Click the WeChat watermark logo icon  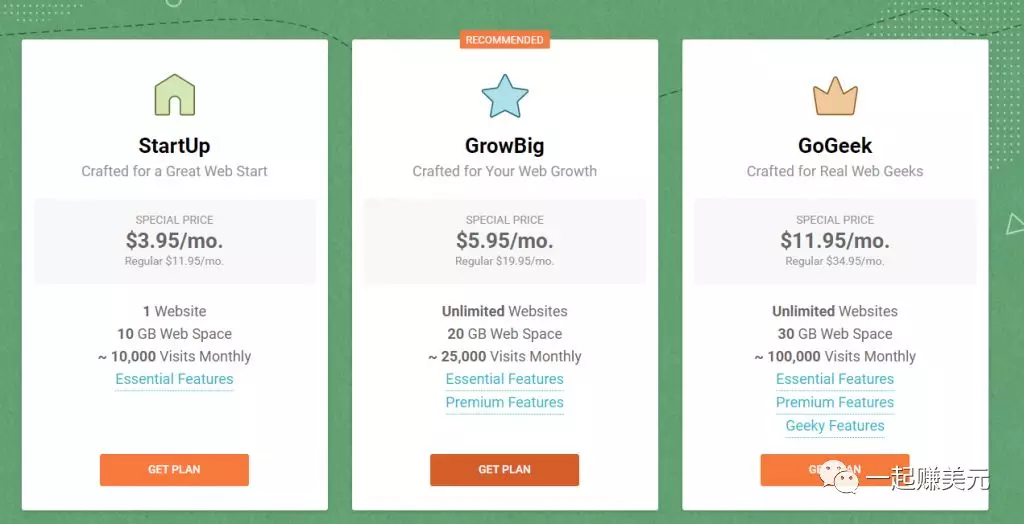841,480
